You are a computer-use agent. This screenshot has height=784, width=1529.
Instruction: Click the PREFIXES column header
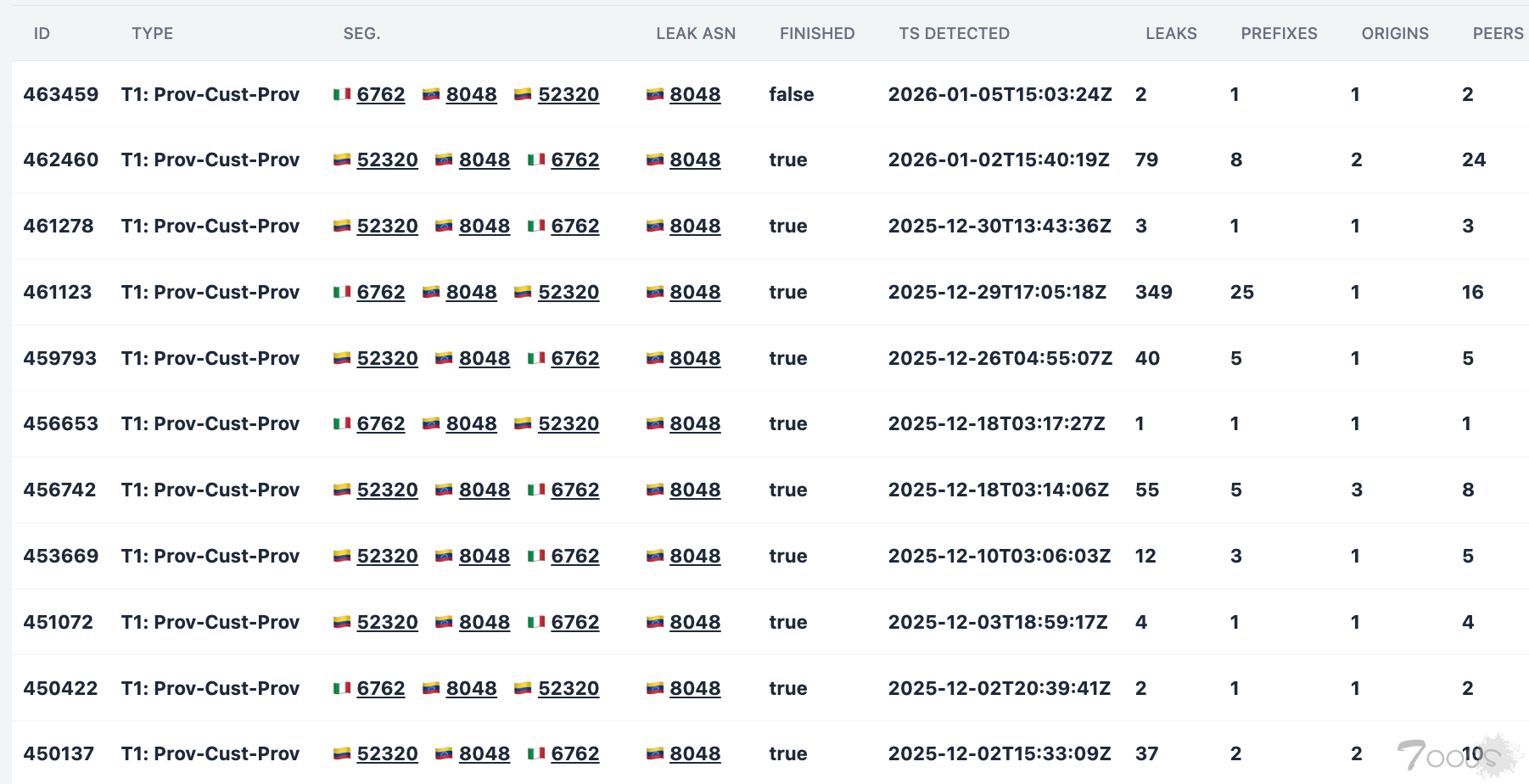(x=1279, y=33)
